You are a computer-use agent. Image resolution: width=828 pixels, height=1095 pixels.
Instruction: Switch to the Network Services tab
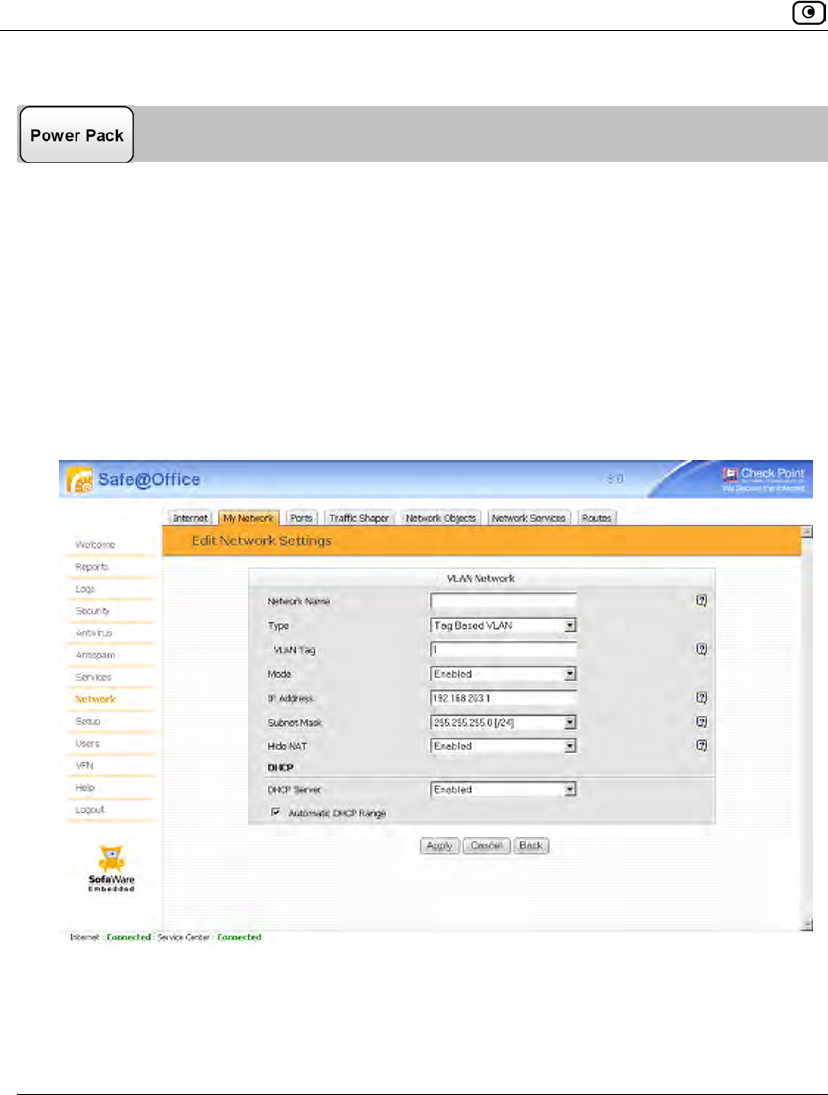click(x=528, y=518)
